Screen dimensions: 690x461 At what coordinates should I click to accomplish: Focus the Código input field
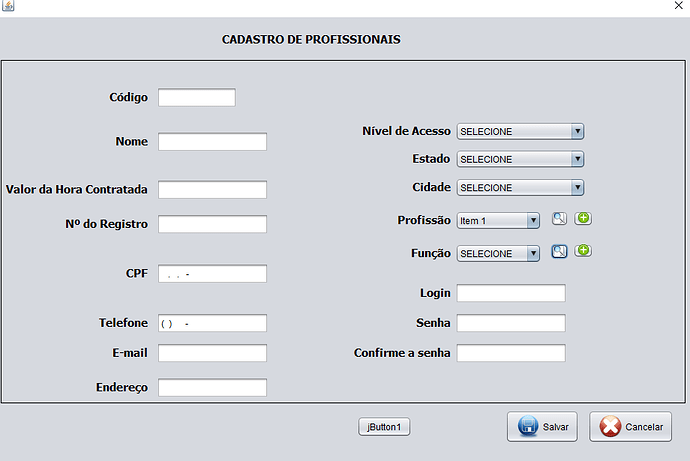click(197, 97)
